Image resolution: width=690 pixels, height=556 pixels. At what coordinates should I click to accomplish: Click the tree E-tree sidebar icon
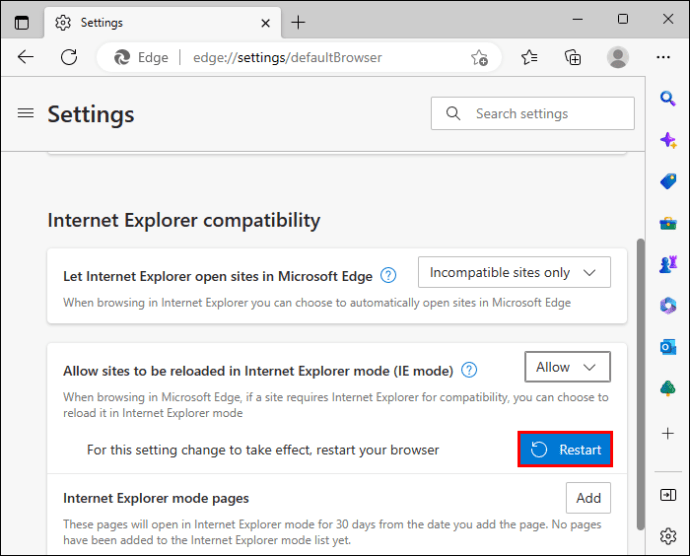pos(668,388)
